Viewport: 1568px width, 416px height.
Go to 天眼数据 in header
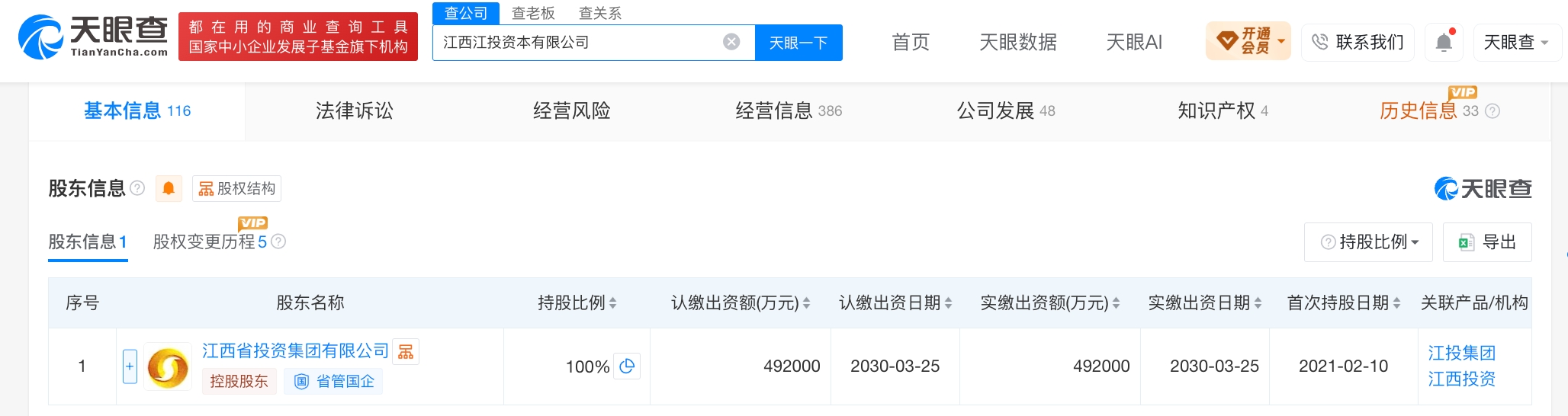tap(1017, 42)
